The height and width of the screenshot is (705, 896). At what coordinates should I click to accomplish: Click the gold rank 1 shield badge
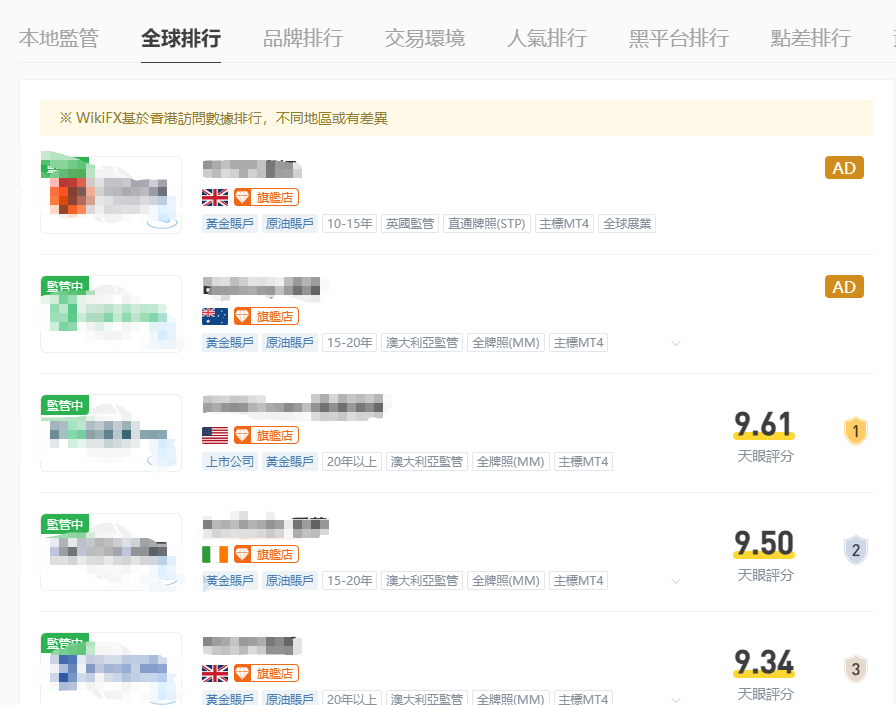click(855, 432)
